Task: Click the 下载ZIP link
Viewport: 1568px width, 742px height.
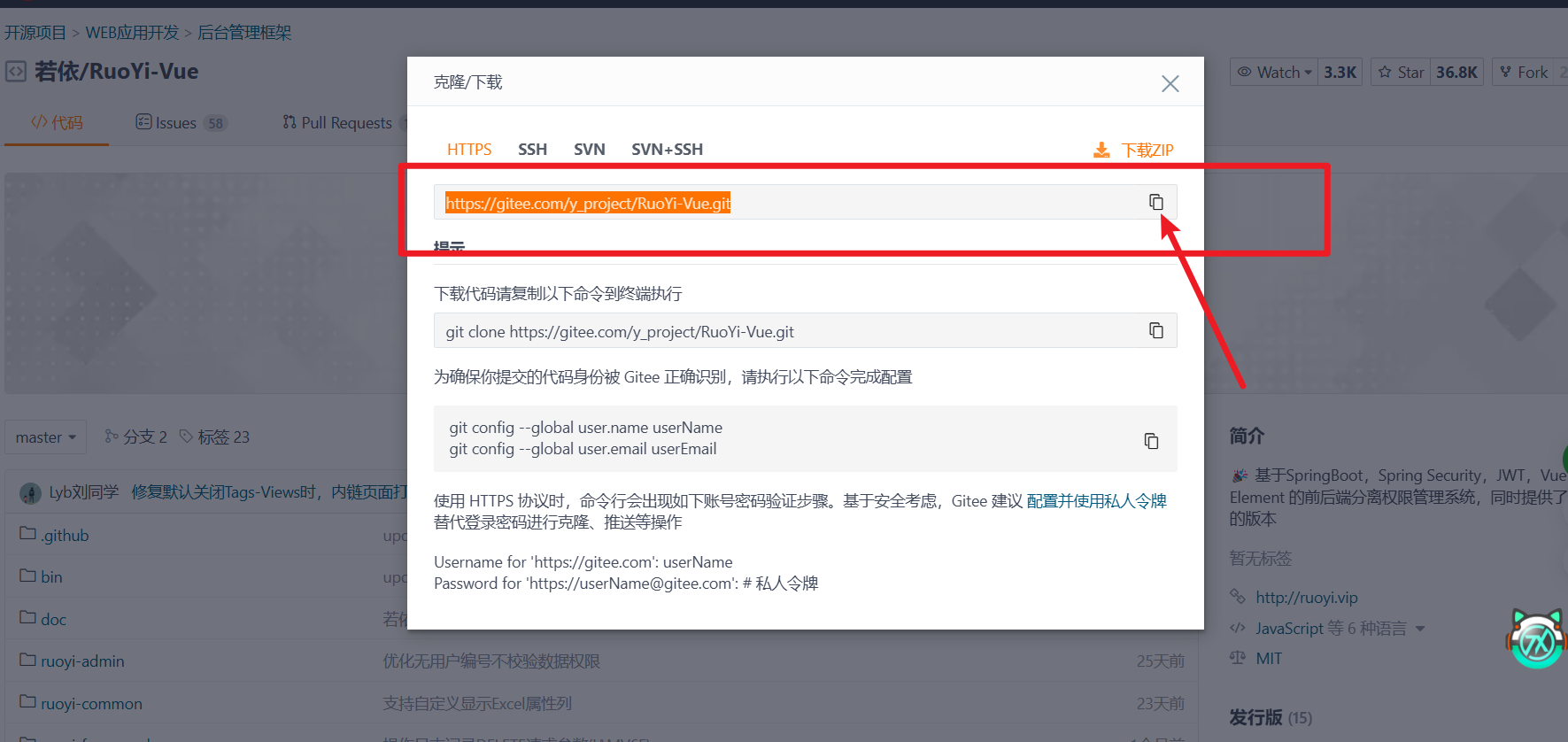Action: click(1147, 150)
